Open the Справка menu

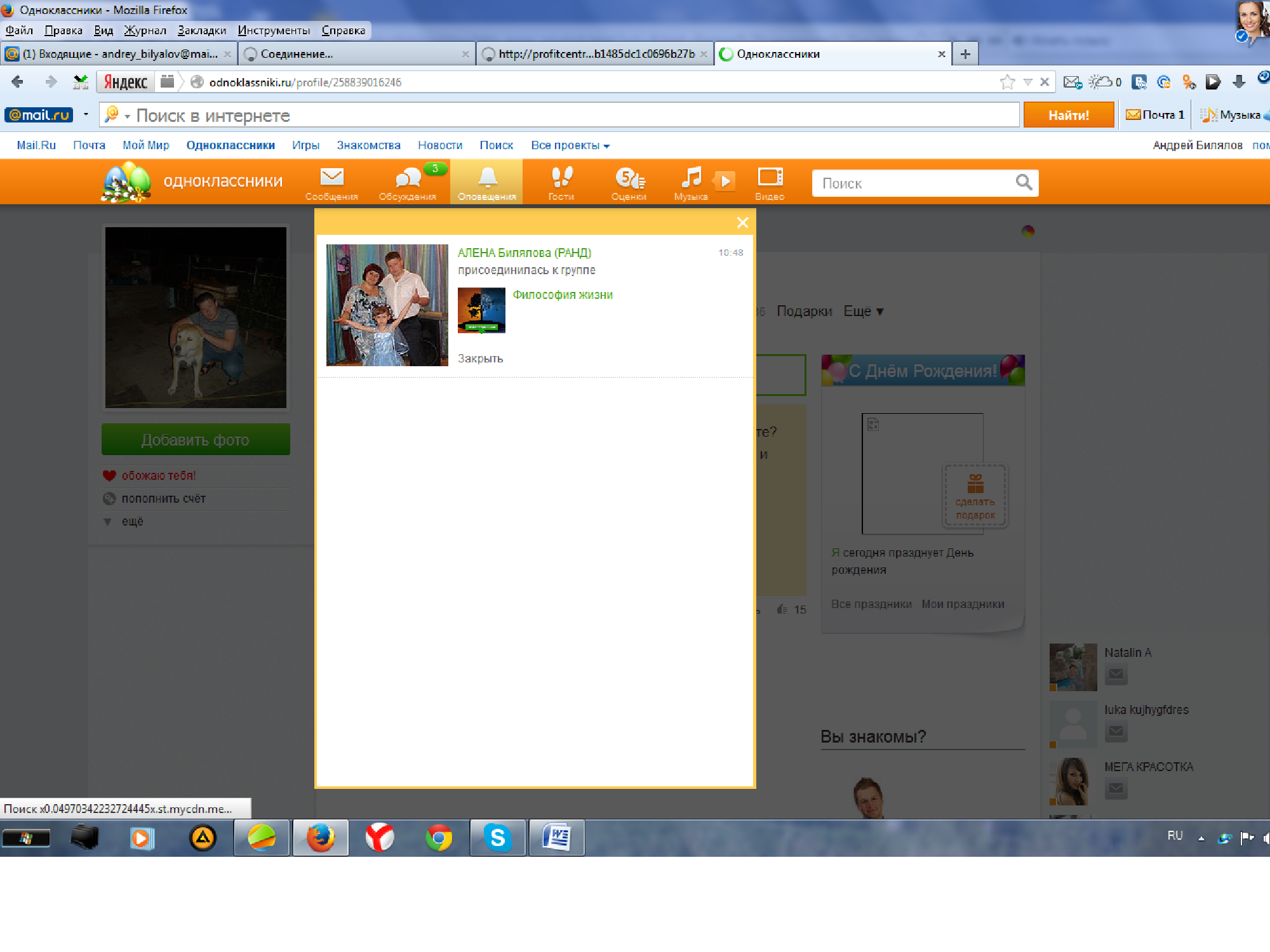pyautogui.click(x=344, y=30)
